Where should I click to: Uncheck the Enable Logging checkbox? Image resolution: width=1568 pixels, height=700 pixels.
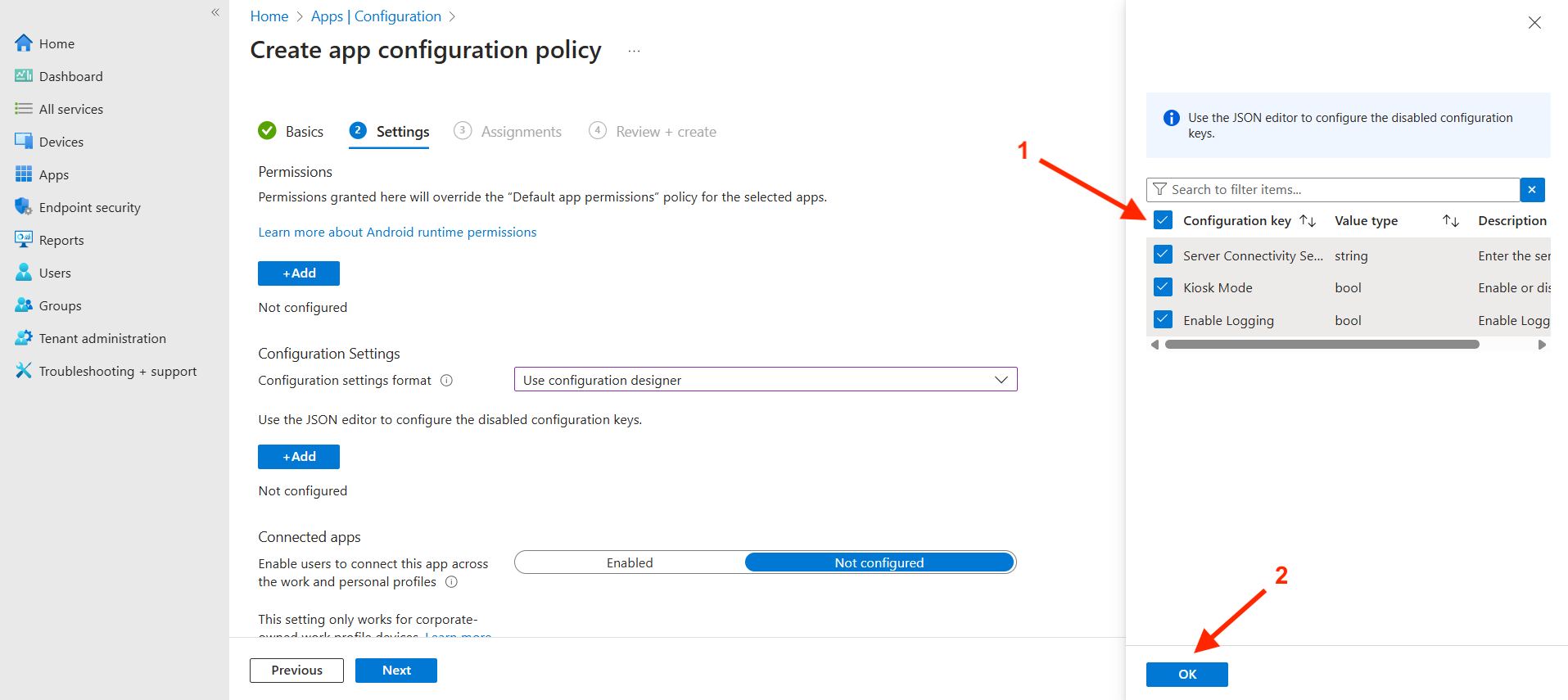[x=1163, y=320]
